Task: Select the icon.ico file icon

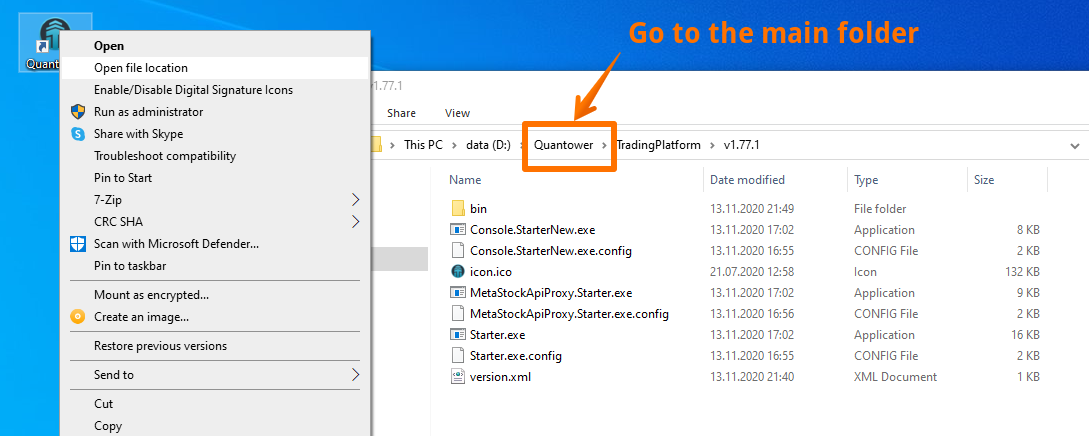Action: point(458,272)
